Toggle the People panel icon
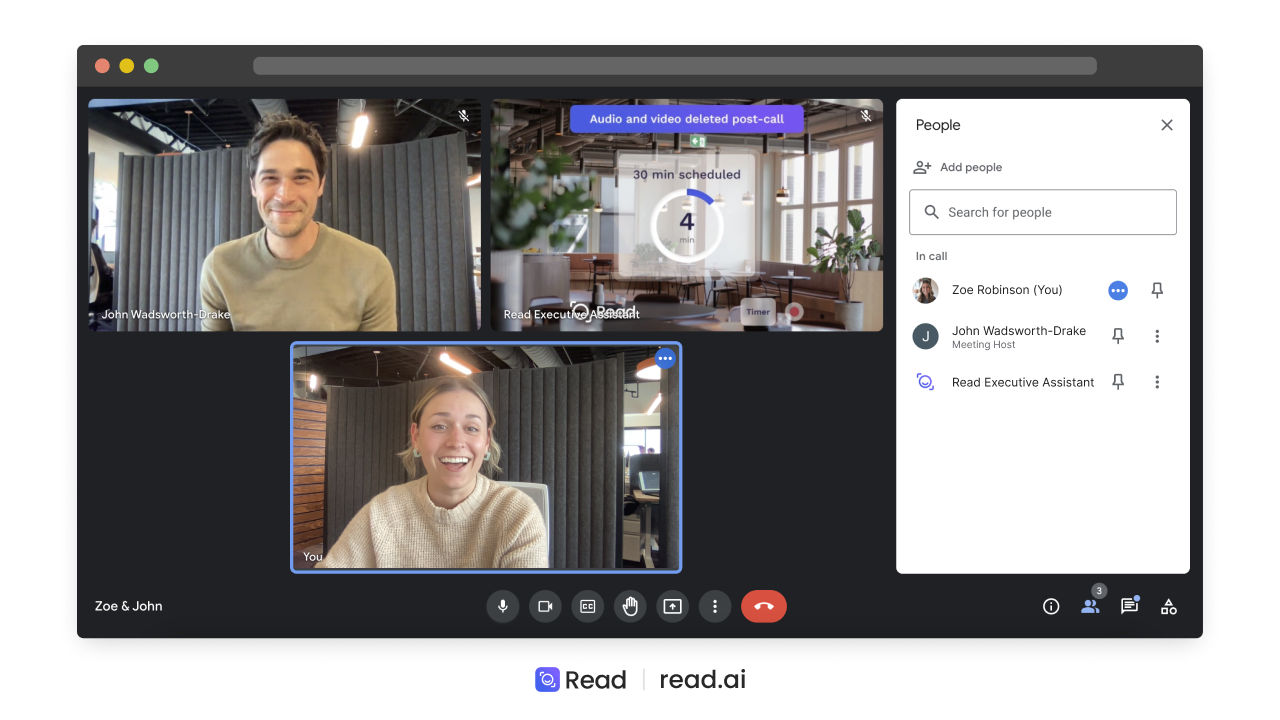This screenshot has width=1280, height=720. click(1090, 606)
